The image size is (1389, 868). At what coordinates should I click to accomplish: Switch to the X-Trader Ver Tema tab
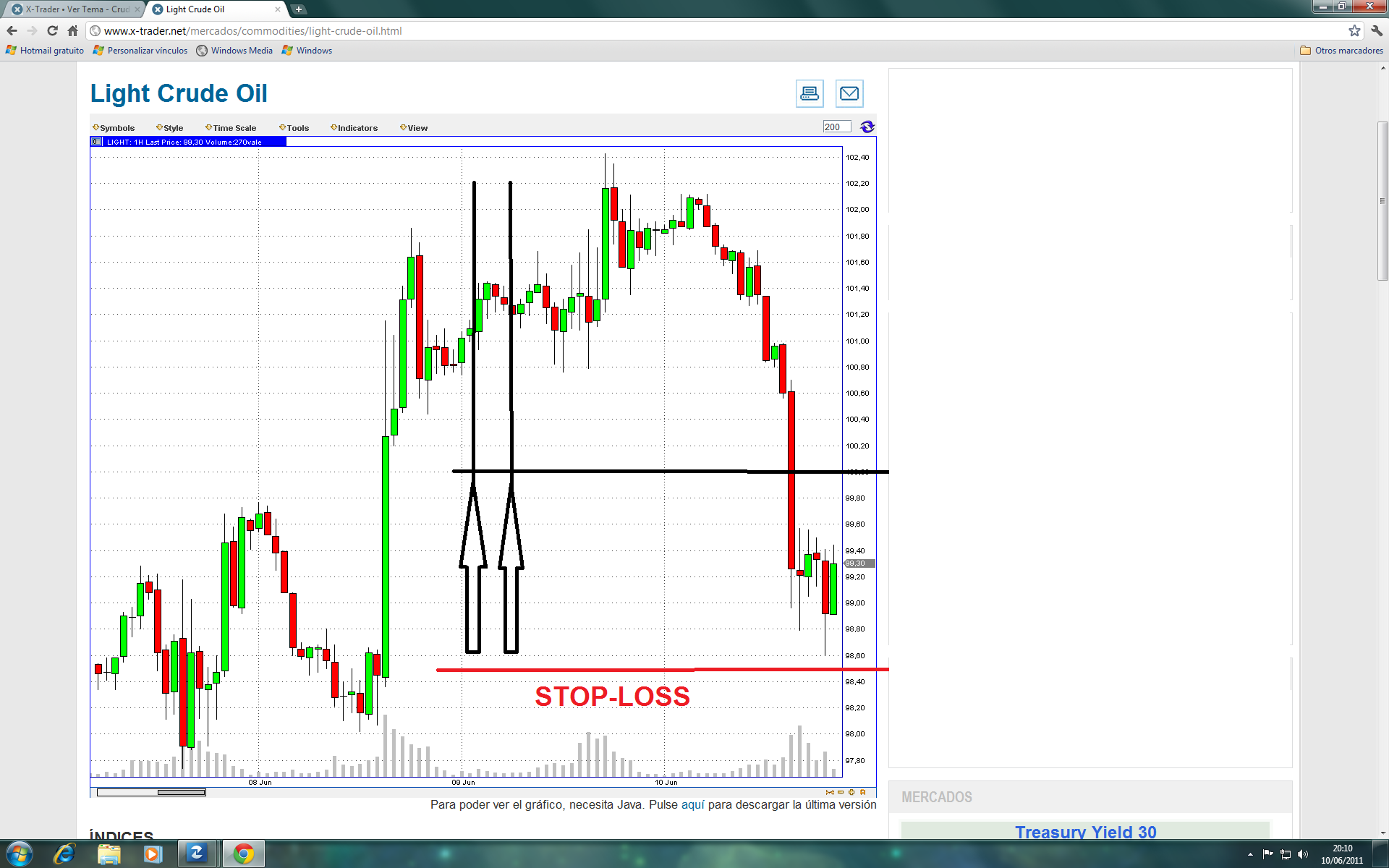click(72, 9)
